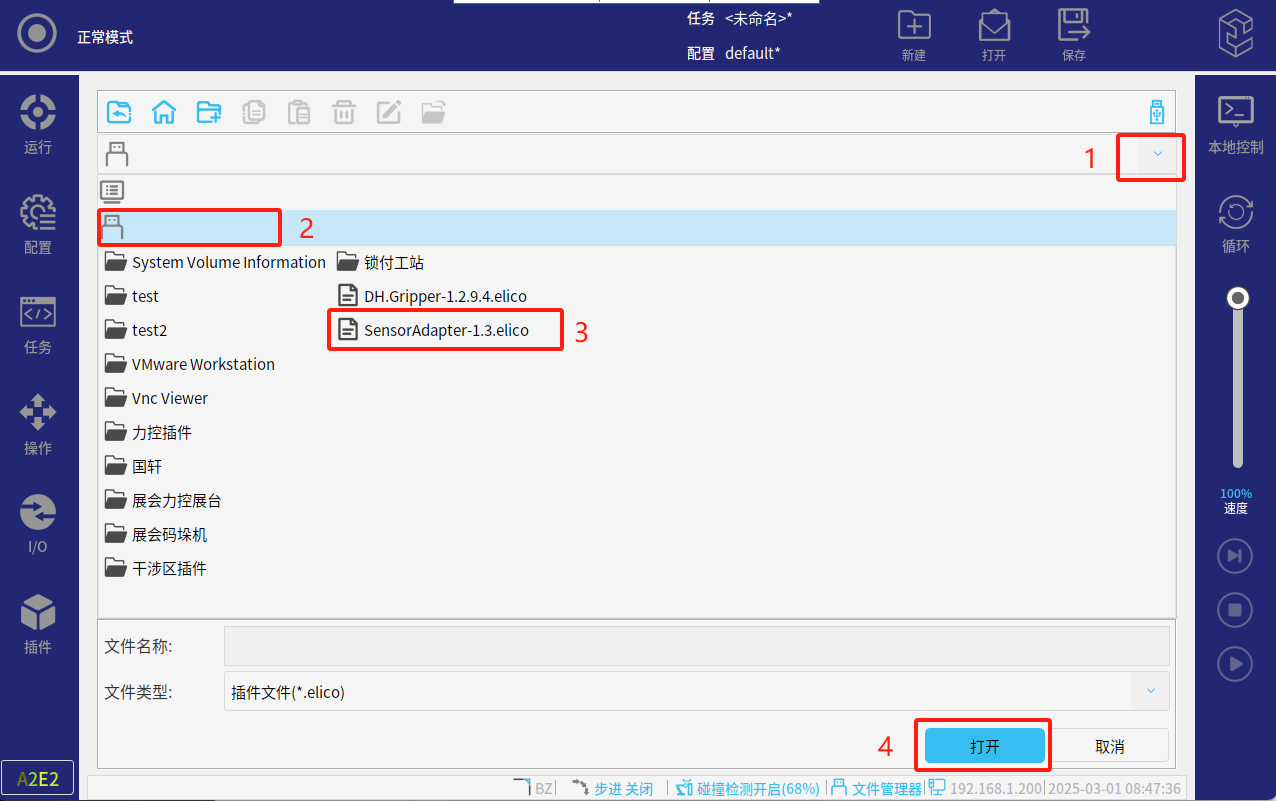Go back to parent folder icon
Screen dimensions: 1276x801
(x=119, y=112)
